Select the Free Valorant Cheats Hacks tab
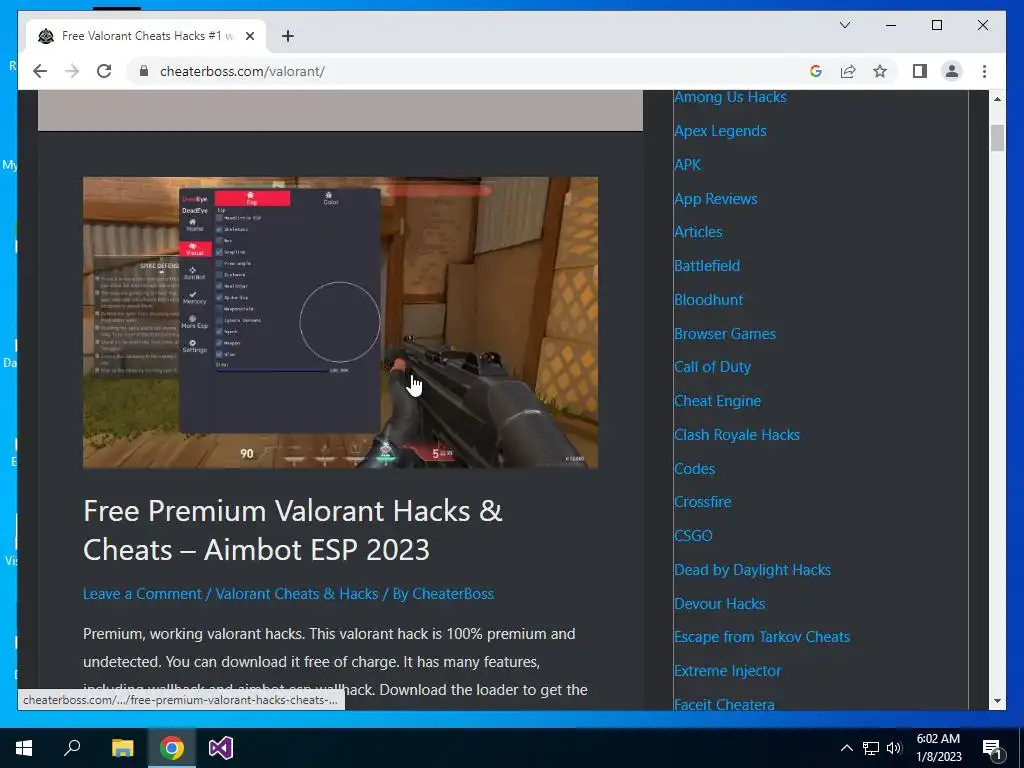 point(146,36)
